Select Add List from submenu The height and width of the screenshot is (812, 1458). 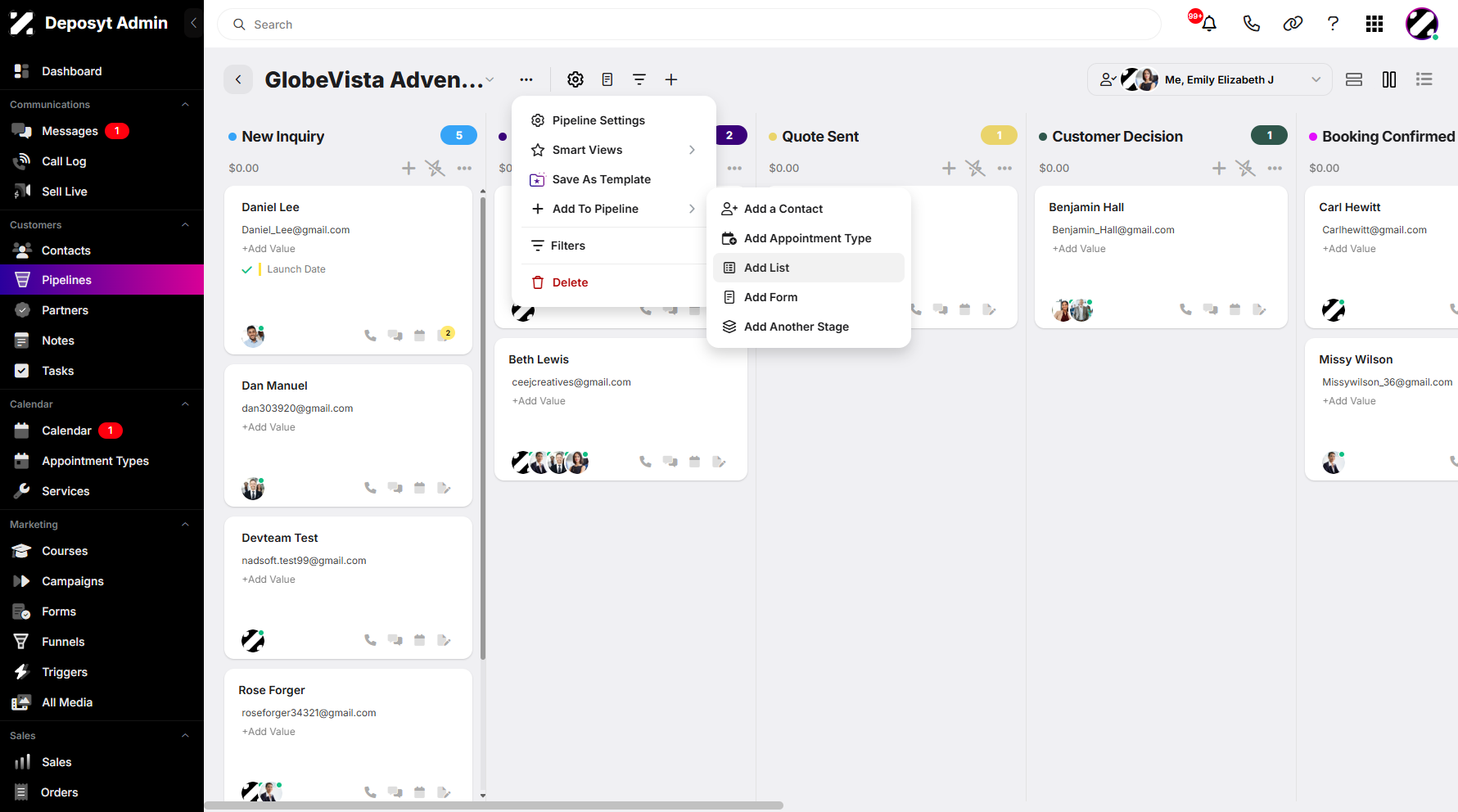809,268
